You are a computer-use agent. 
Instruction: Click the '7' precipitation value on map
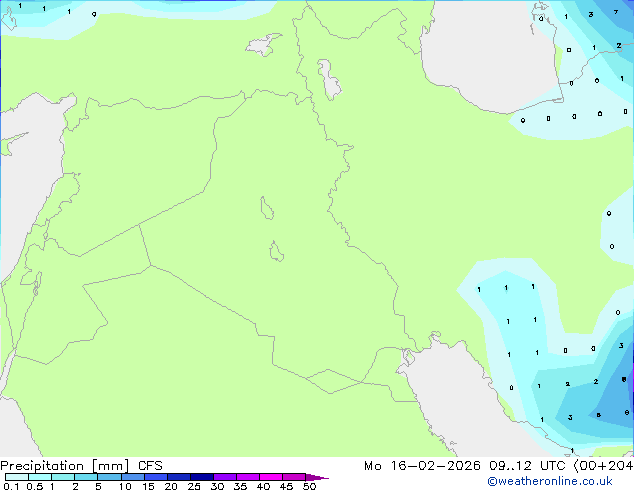[x=616, y=12]
